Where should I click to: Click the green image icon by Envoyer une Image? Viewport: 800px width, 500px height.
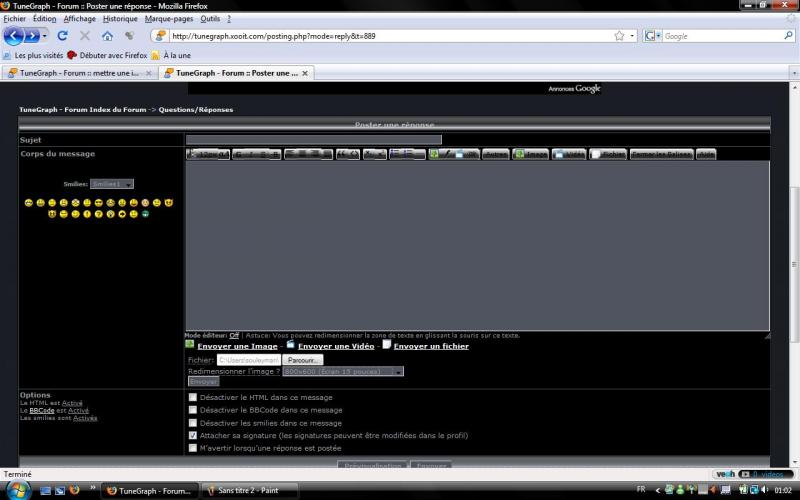[x=189, y=344]
